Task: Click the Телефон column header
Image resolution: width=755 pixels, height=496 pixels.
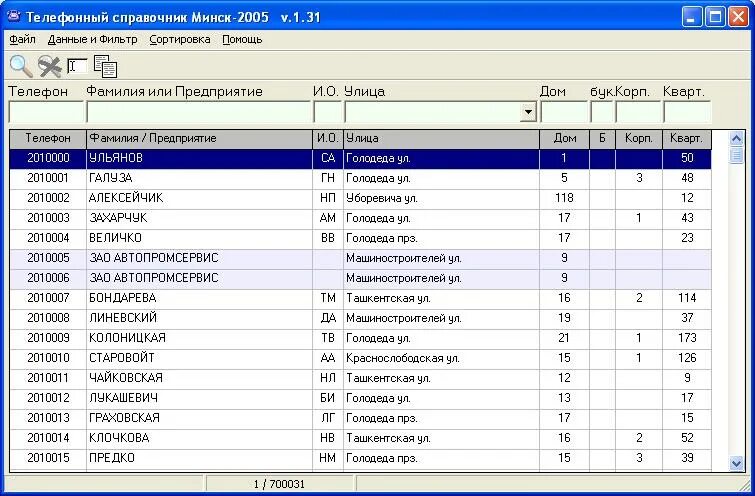Action: [48, 139]
